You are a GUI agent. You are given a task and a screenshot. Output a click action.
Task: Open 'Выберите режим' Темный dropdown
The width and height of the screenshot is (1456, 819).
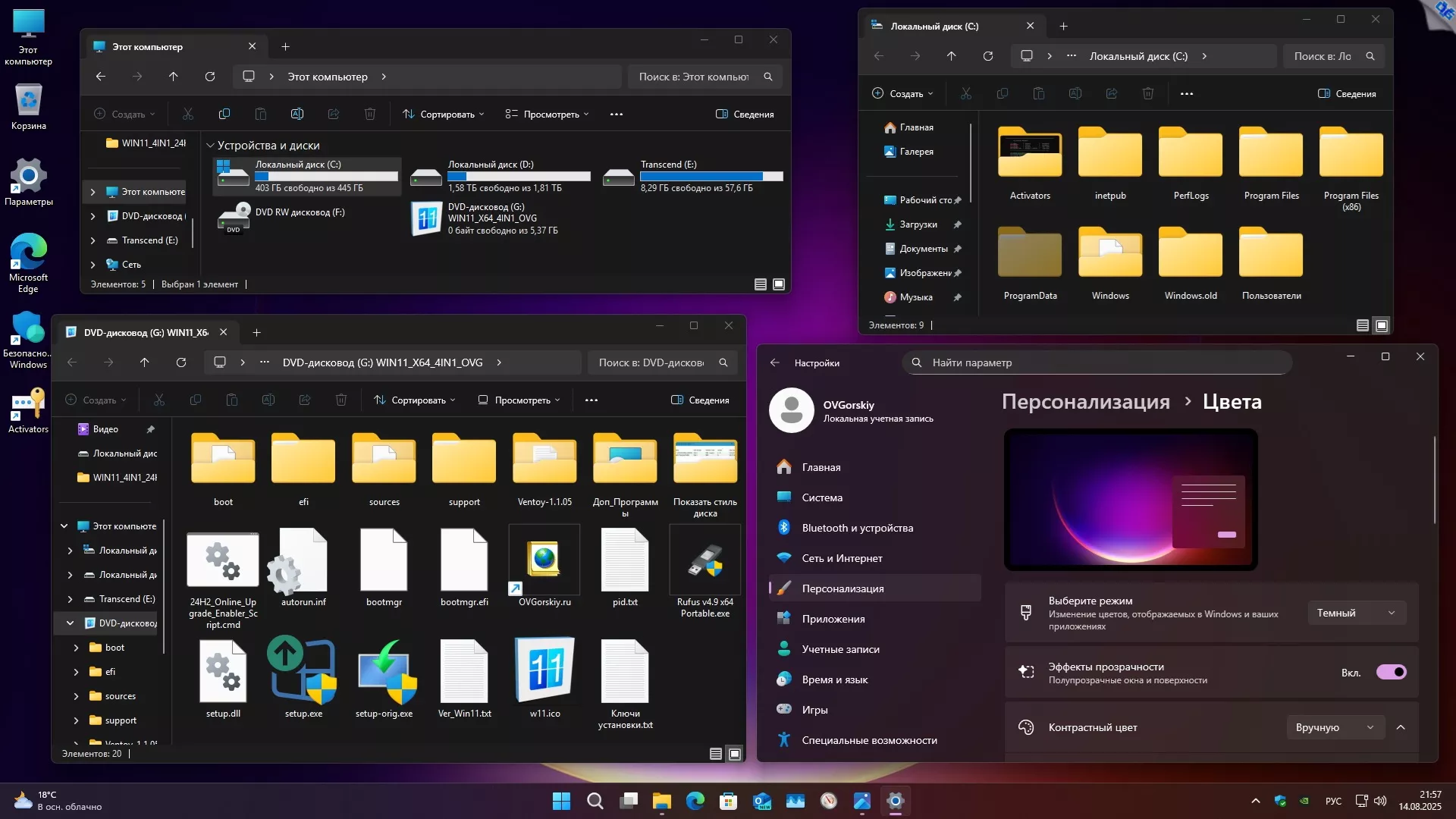pyautogui.click(x=1356, y=613)
